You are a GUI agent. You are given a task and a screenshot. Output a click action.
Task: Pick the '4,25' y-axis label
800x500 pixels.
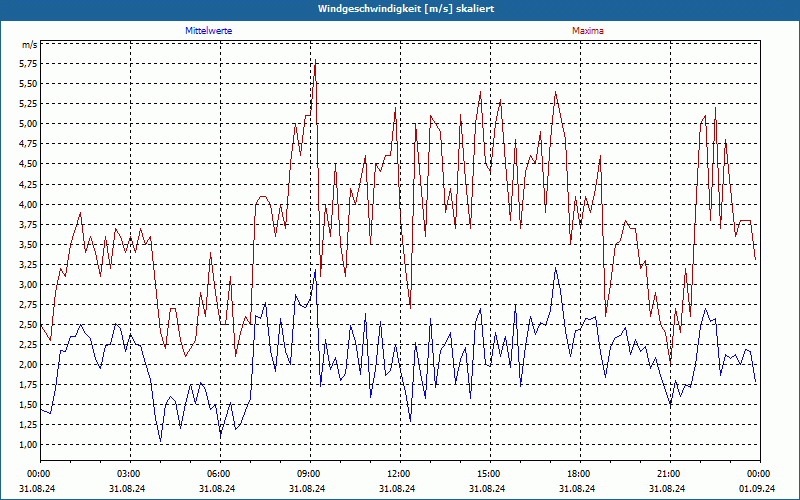(x=28, y=184)
